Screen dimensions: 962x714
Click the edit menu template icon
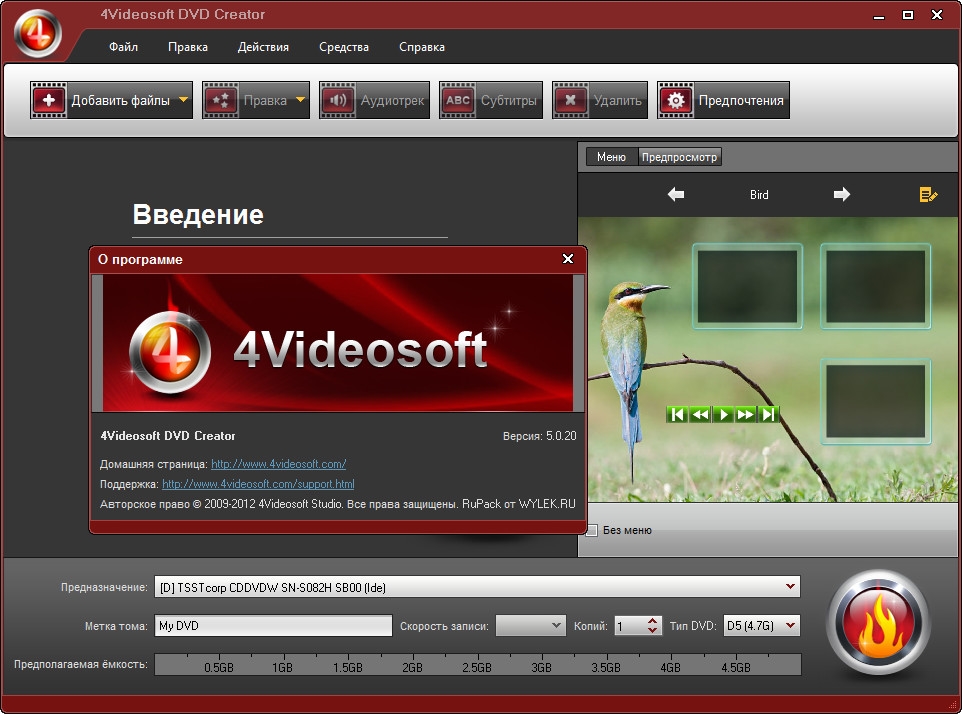pyautogui.click(x=928, y=194)
